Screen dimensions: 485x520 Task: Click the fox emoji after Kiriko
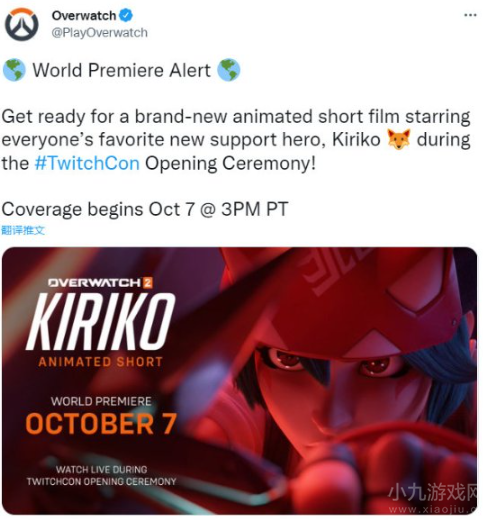pyautogui.click(x=399, y=139)
